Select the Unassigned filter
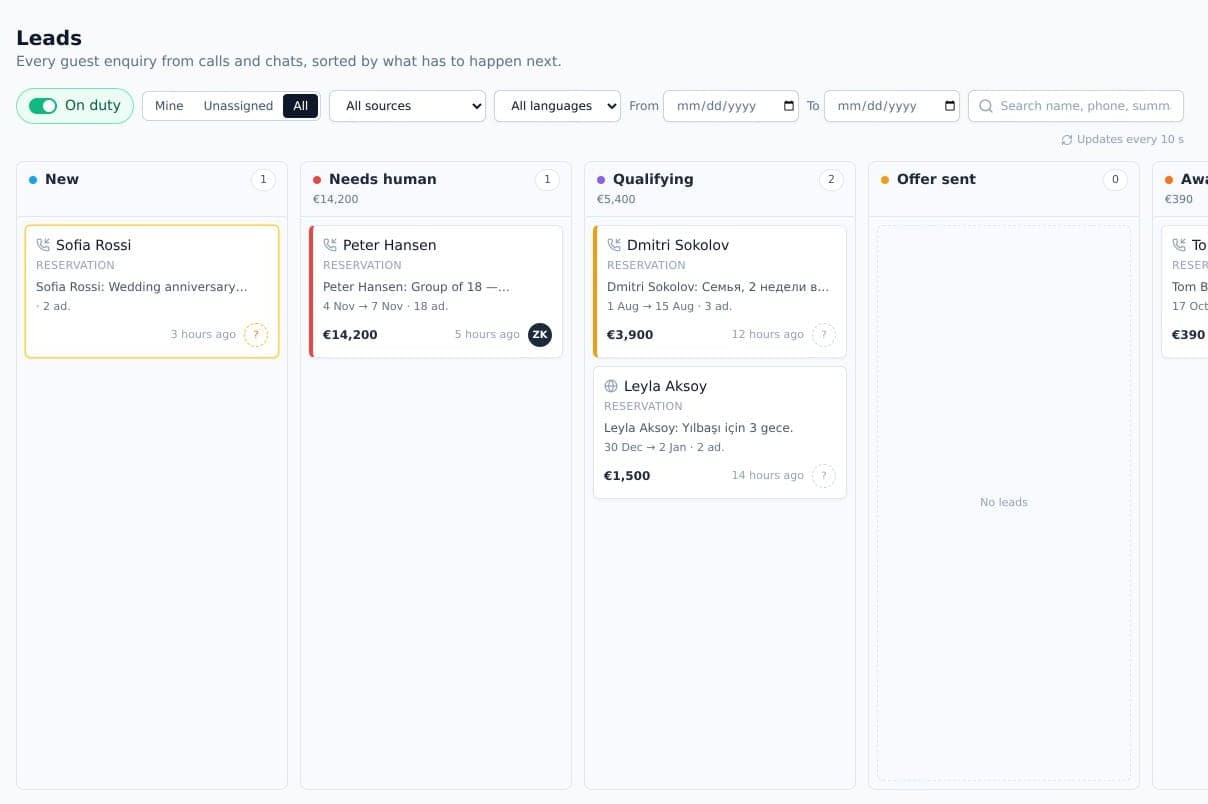The image size is (1208, 804). point(238,106)
